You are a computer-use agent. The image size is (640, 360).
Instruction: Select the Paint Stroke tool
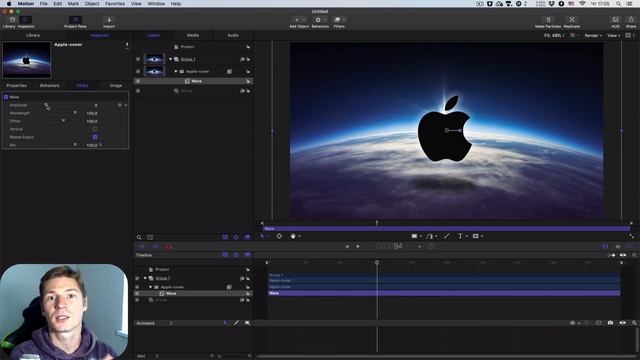pyautogui.click(x=447, y=236)
